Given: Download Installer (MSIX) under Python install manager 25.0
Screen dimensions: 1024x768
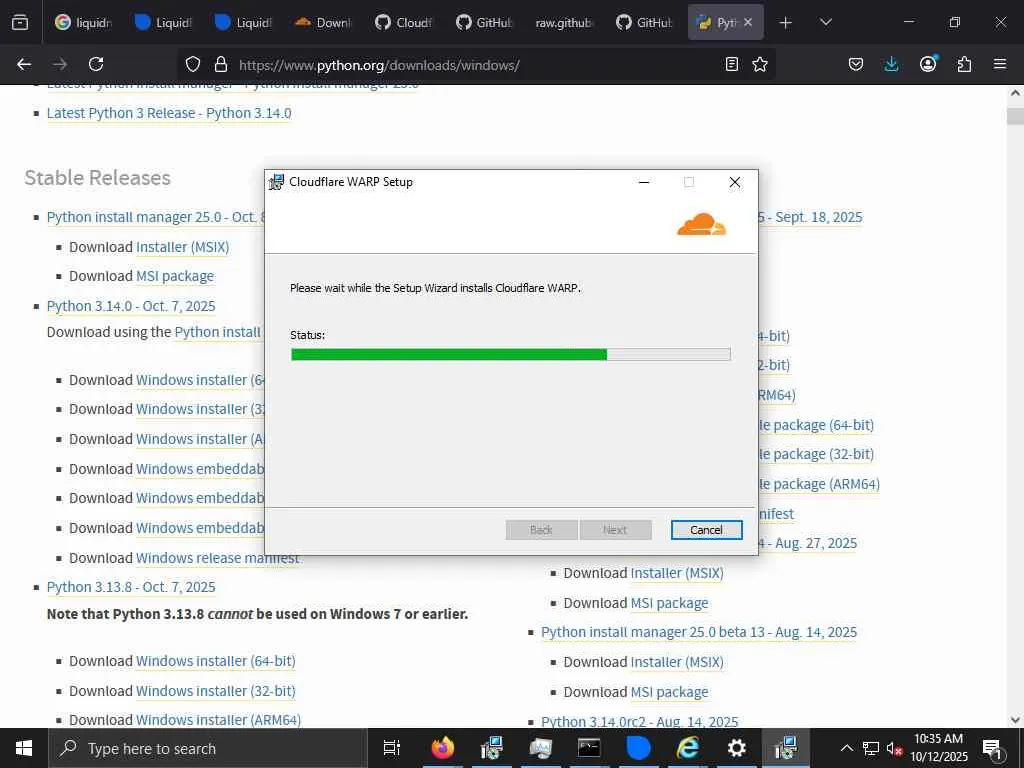Looking at the screenshot, I should (182, 247).
